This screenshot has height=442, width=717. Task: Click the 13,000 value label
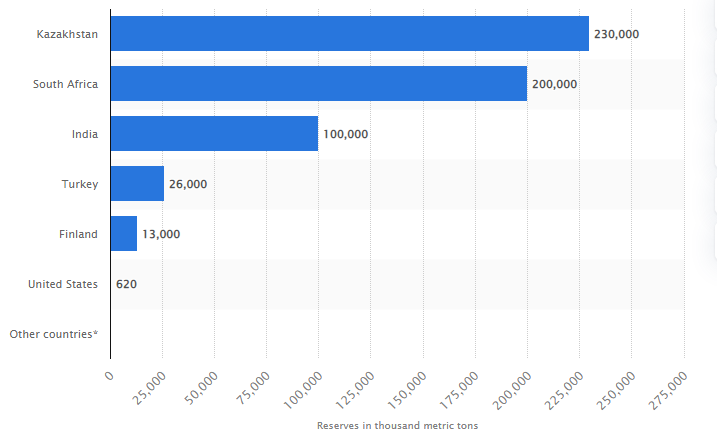coord(161,234)
